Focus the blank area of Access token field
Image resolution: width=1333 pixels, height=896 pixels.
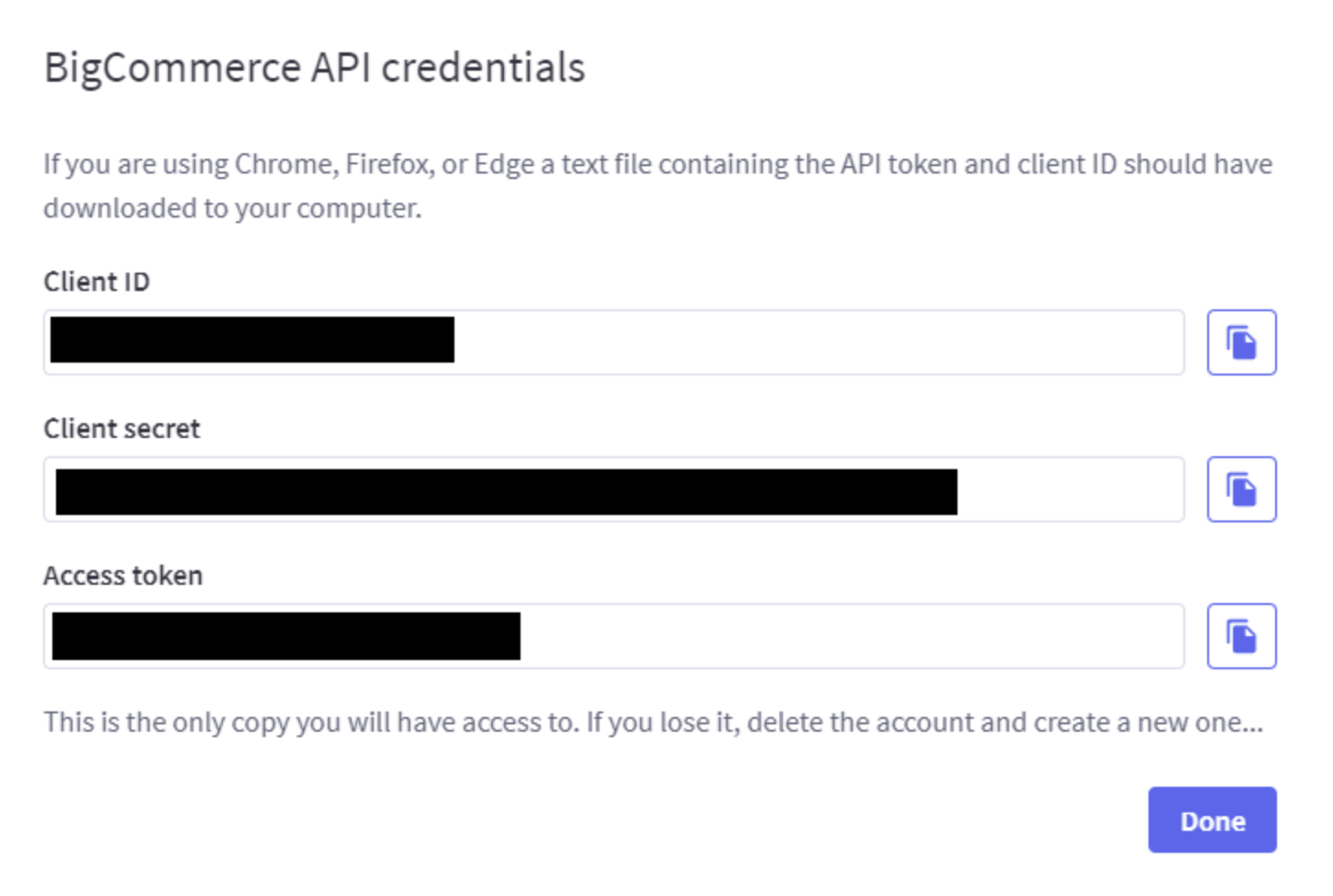[852, 636]
